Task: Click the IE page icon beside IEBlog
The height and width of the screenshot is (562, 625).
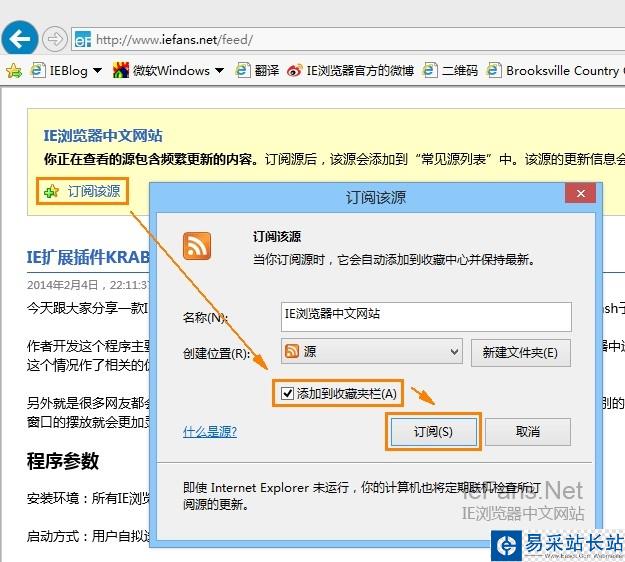Action: click(38, 71)
